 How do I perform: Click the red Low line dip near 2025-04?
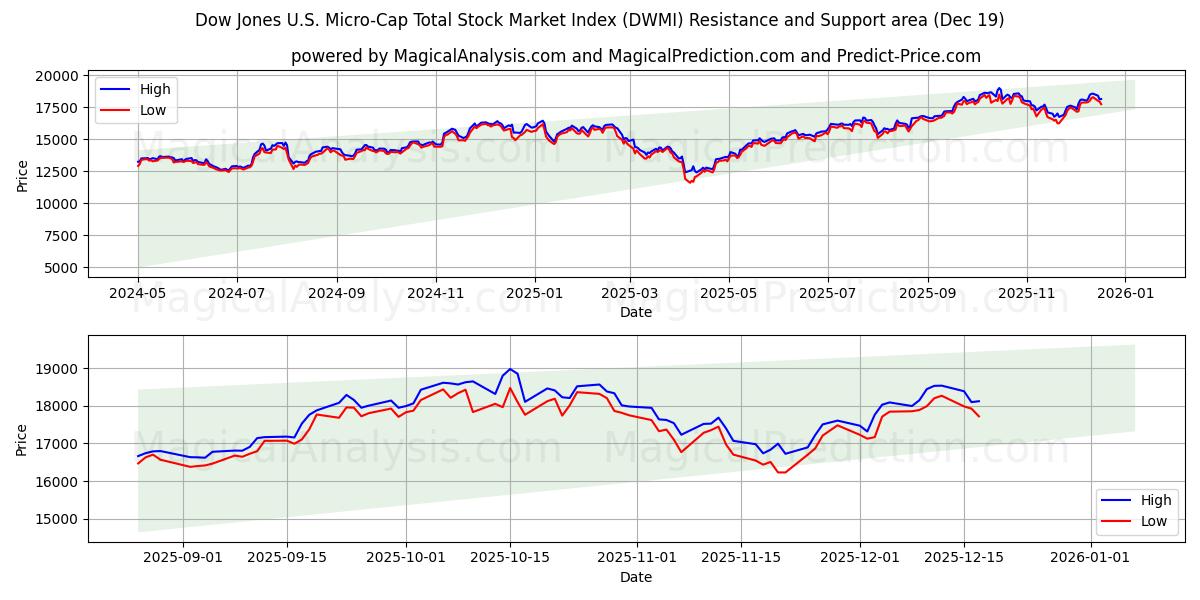(690, 184)
